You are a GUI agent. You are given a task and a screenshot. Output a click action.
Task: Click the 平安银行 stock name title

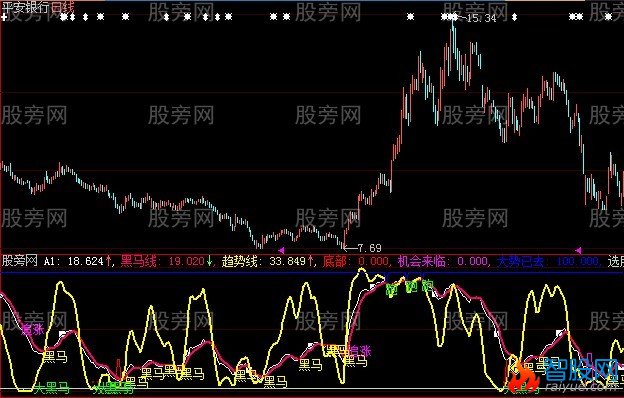click(x=25, y=7)
